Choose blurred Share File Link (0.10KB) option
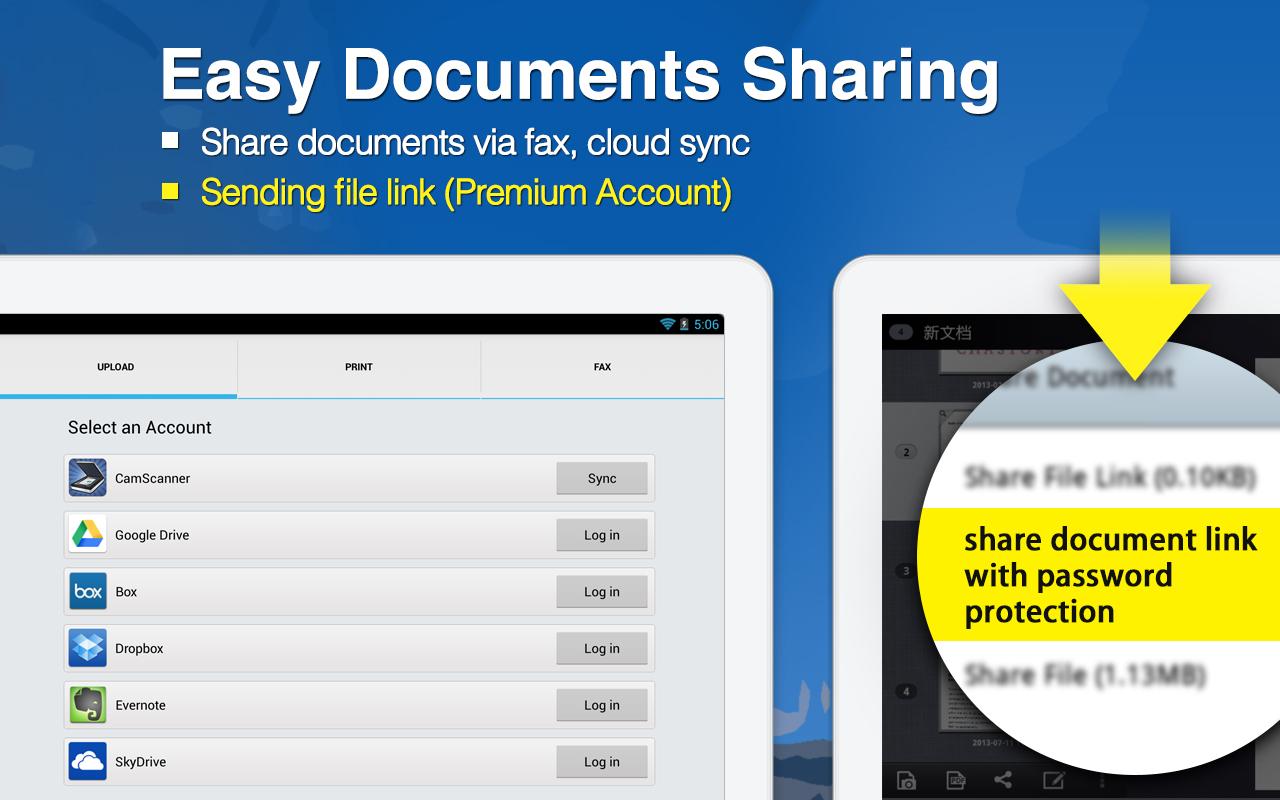 (x=1109, y=478)
